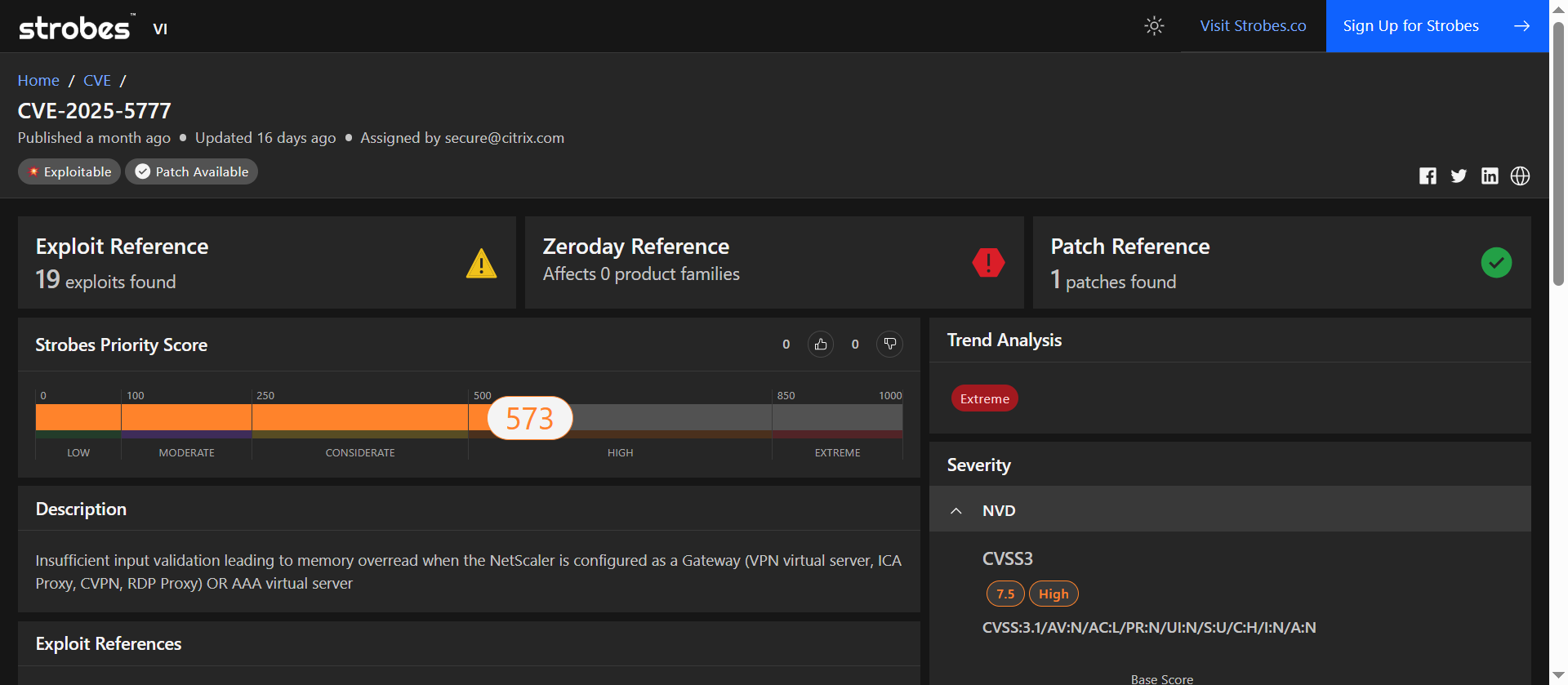Image resolution: width=1568 pixels, height=685 pixels.
Task: Click arrow icon on Sign Up button
Action: [1521, 26]
